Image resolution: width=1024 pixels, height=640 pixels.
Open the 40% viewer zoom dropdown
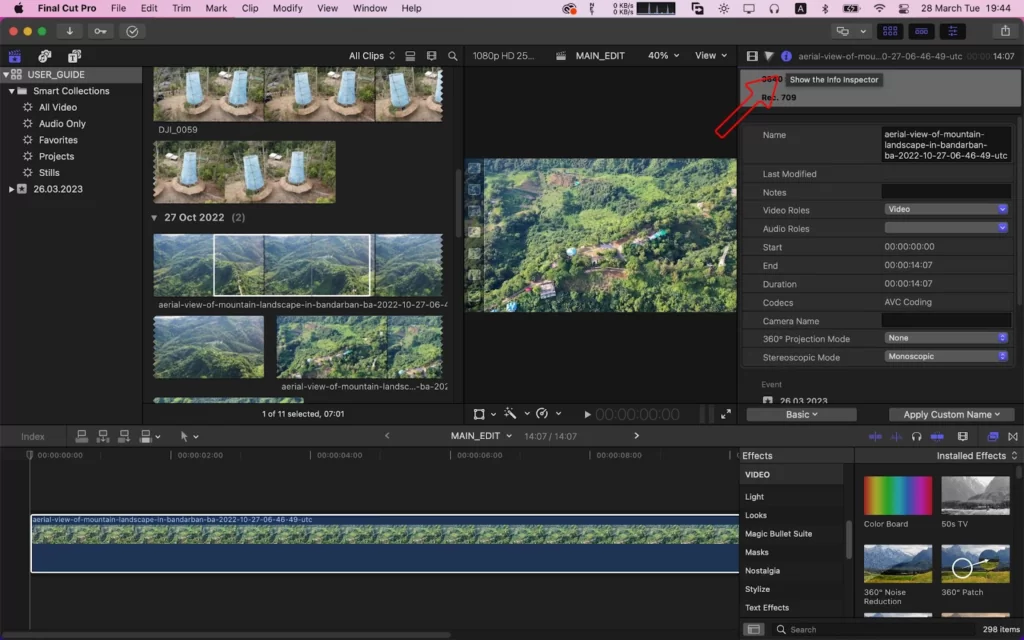pos(663,56)
